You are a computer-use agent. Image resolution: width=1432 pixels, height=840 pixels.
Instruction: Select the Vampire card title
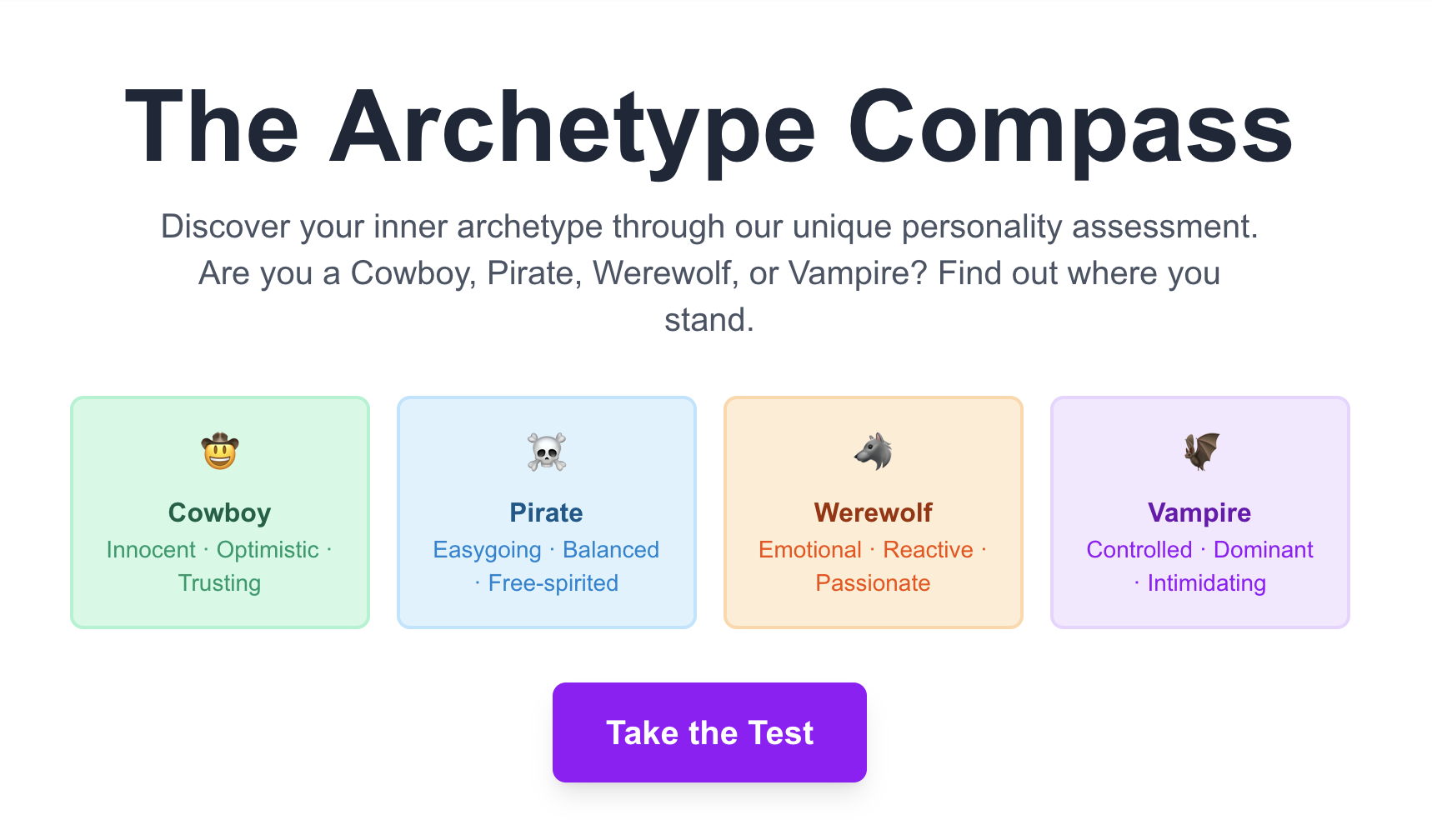[x=1199, y=512]
